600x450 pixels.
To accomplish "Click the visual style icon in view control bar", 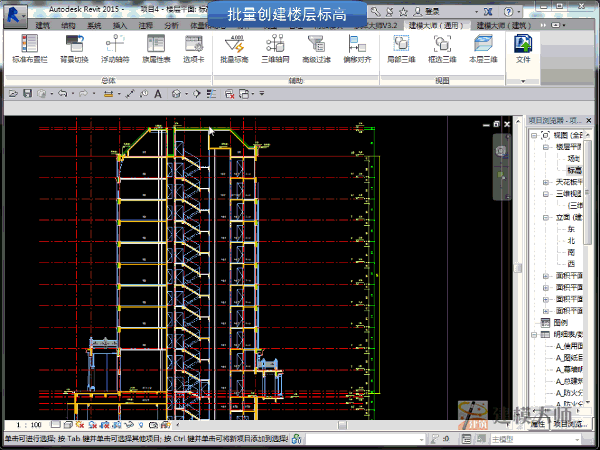I will pos(68,425).
